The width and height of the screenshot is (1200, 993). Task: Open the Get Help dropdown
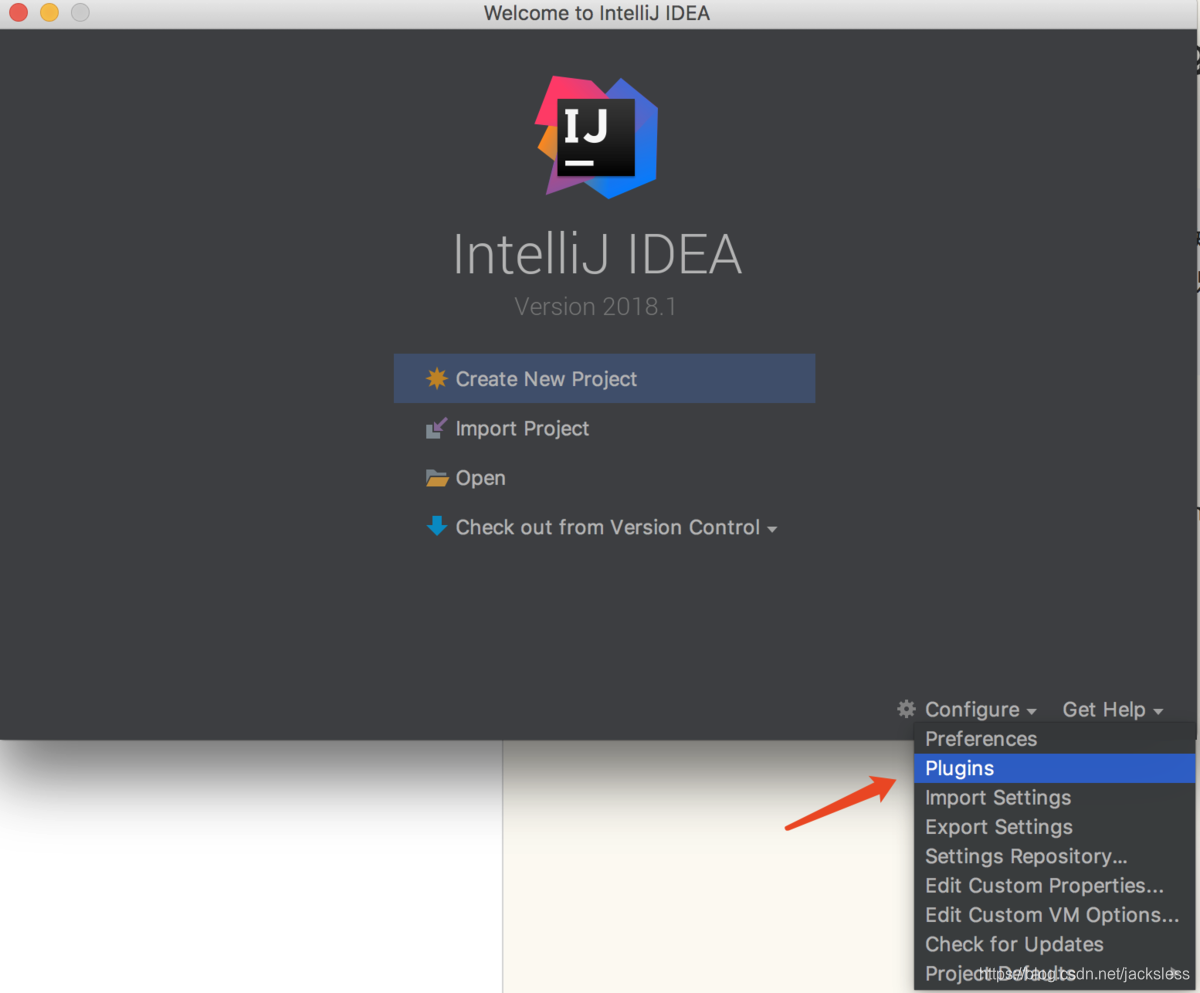point(1112,710)
